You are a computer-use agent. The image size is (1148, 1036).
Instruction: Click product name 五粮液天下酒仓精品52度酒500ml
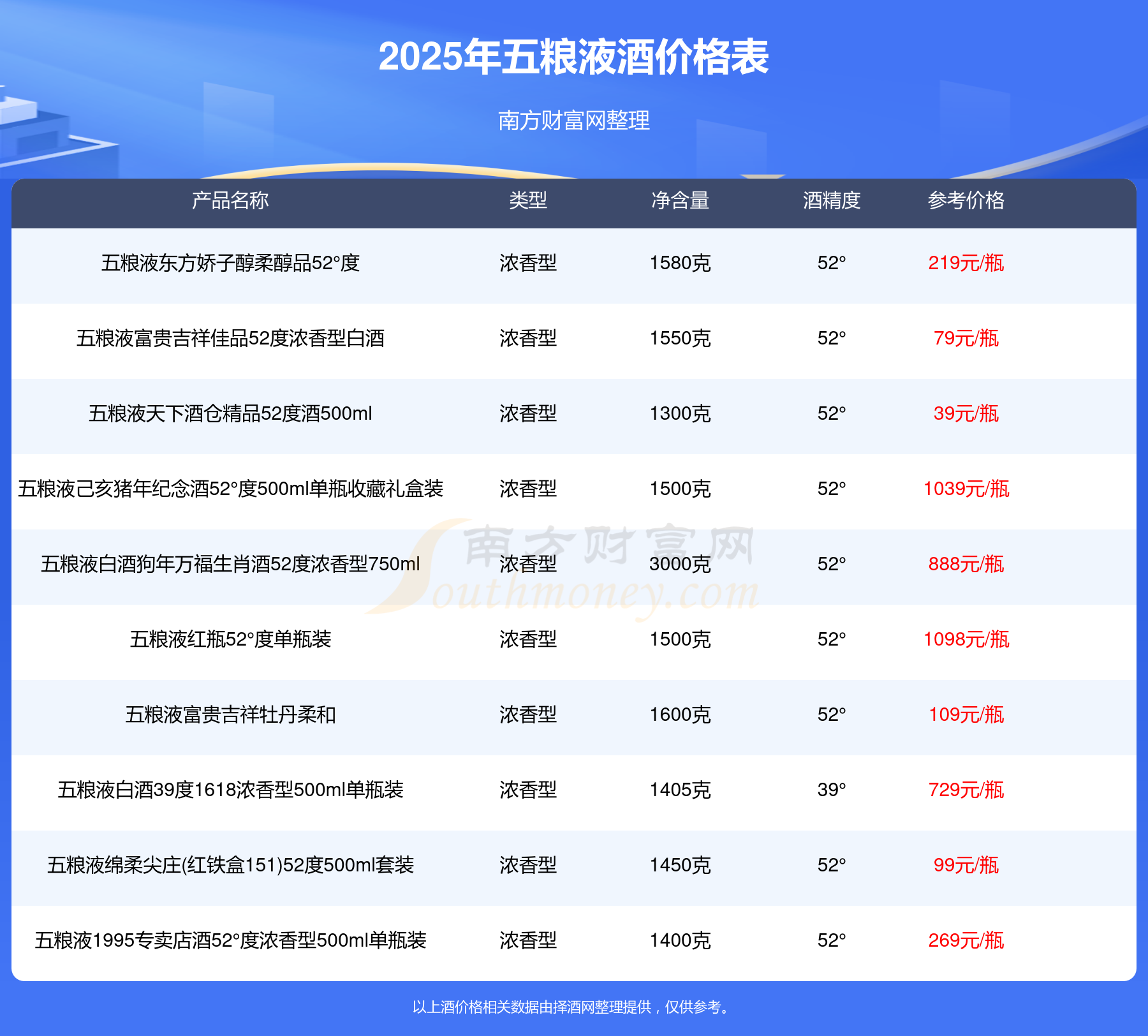click(230, 413)
